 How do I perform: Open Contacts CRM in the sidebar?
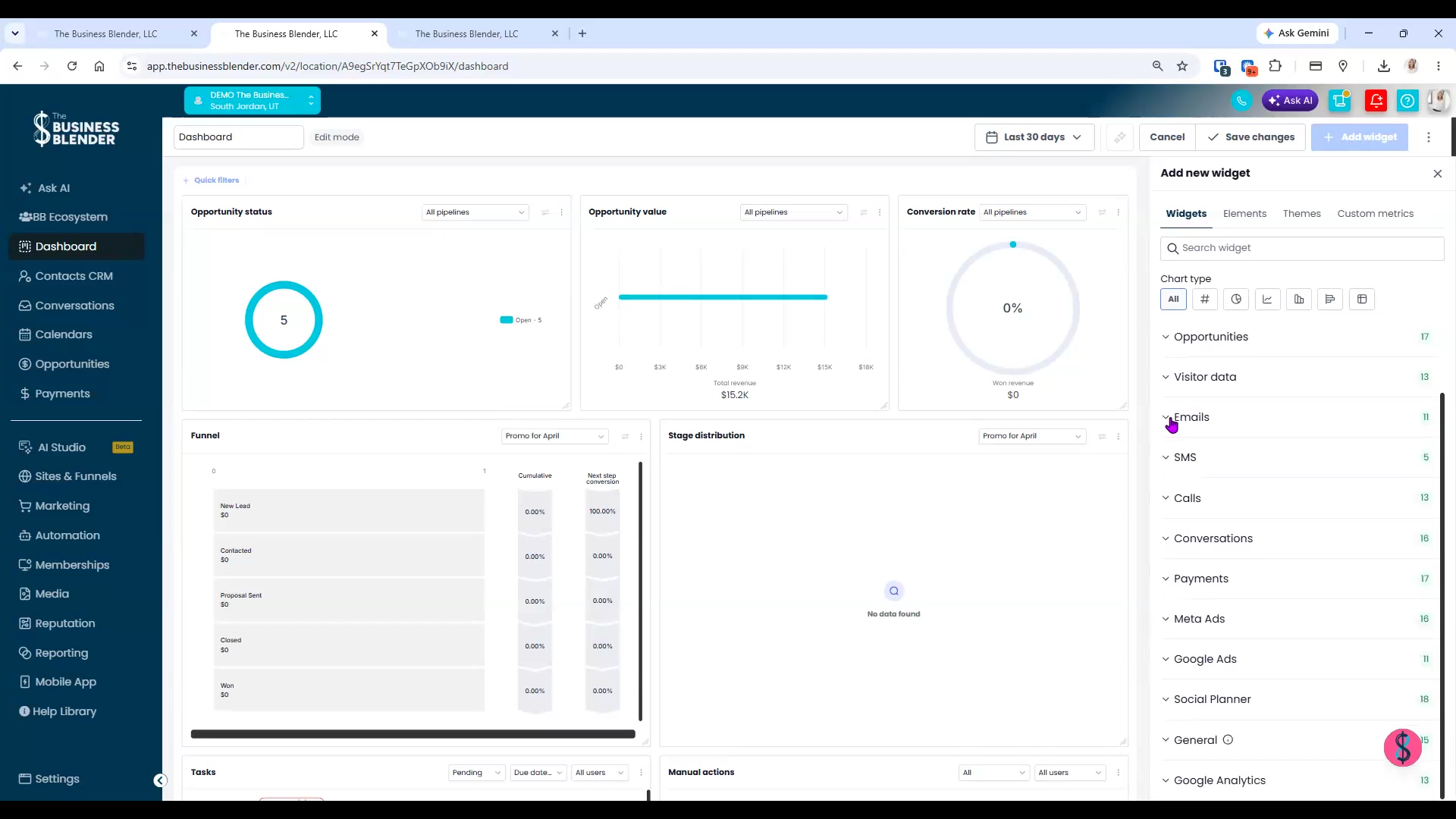pos(76,276)
